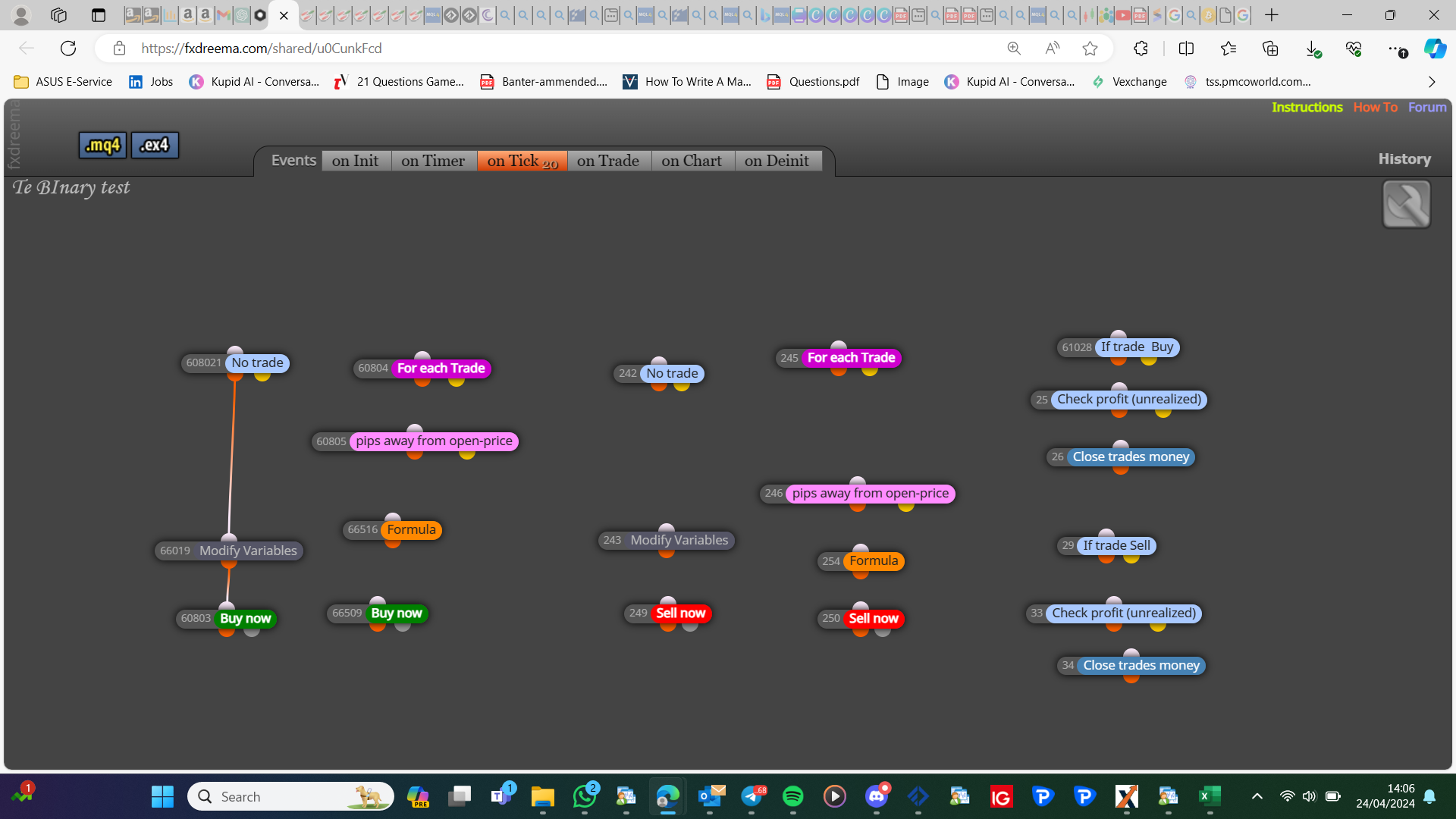Click browser Extensions puzzle icon
This screenshot has width=1456, height=819.
coord(1141,49)
